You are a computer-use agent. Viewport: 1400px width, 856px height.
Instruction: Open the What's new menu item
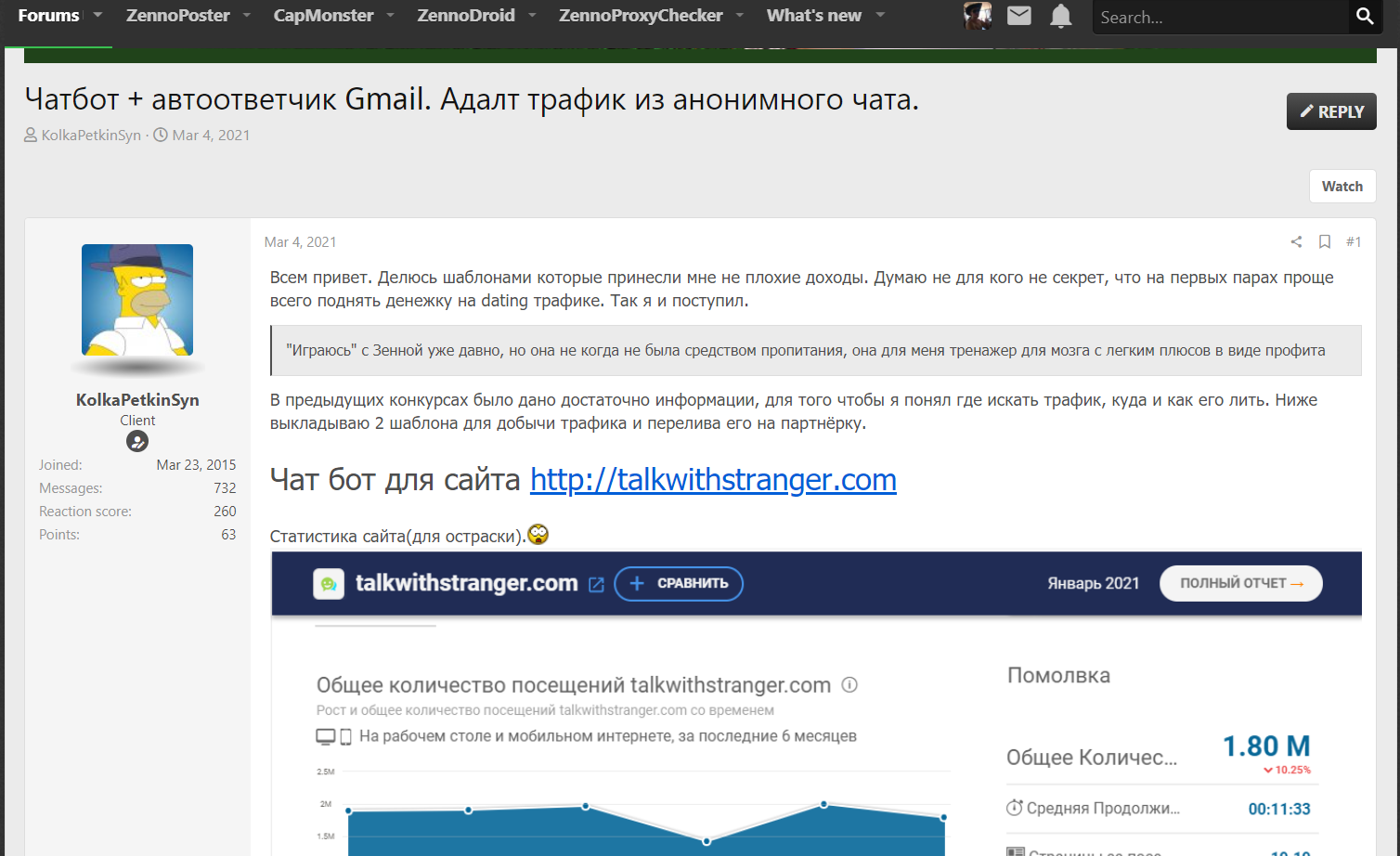(x=814, y=16)
